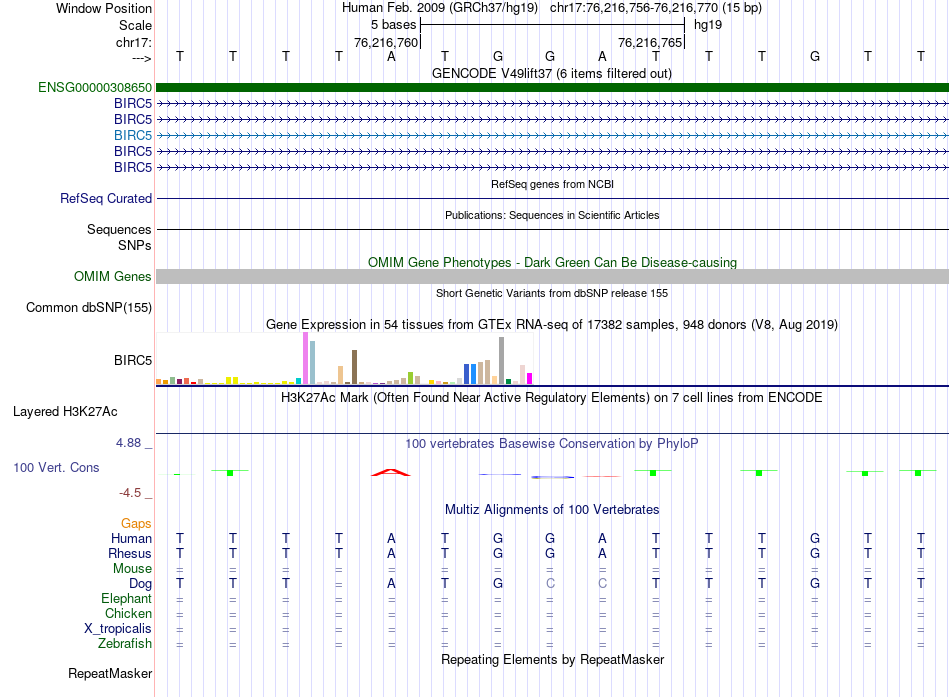The height and width of the screenshot is (697, 950).
Task: Click the Window Position label
Action: point(104,8)
